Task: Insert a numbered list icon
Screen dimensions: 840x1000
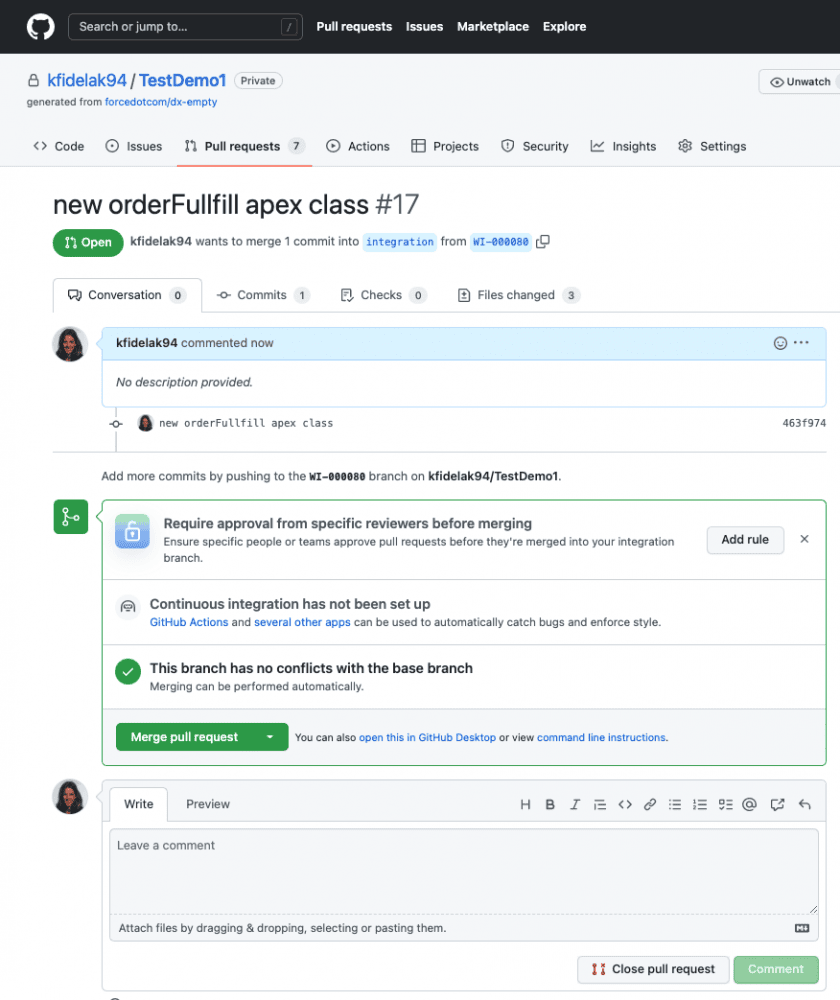Action: [700, 805]
